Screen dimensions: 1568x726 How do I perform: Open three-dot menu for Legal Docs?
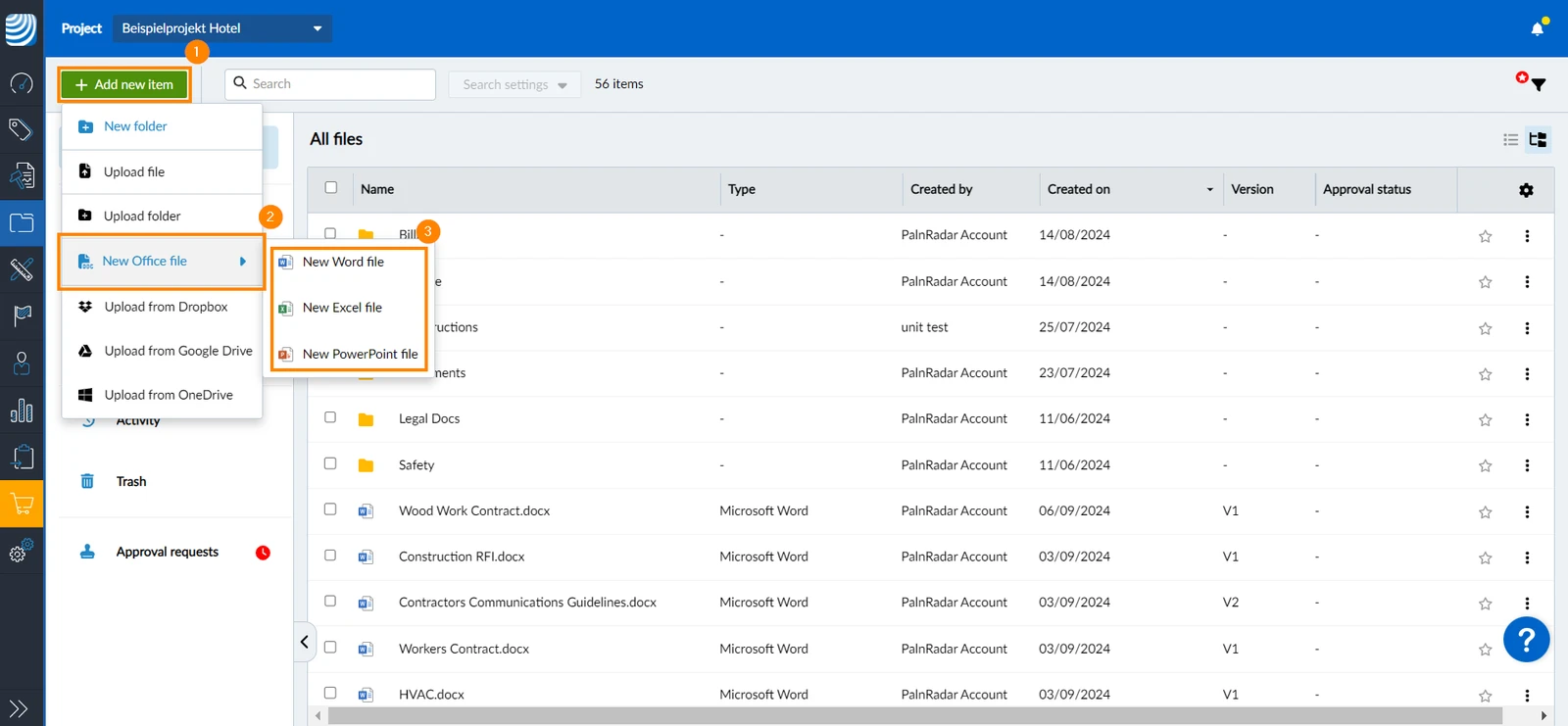pyautogui.click(x=1527, y=419)
